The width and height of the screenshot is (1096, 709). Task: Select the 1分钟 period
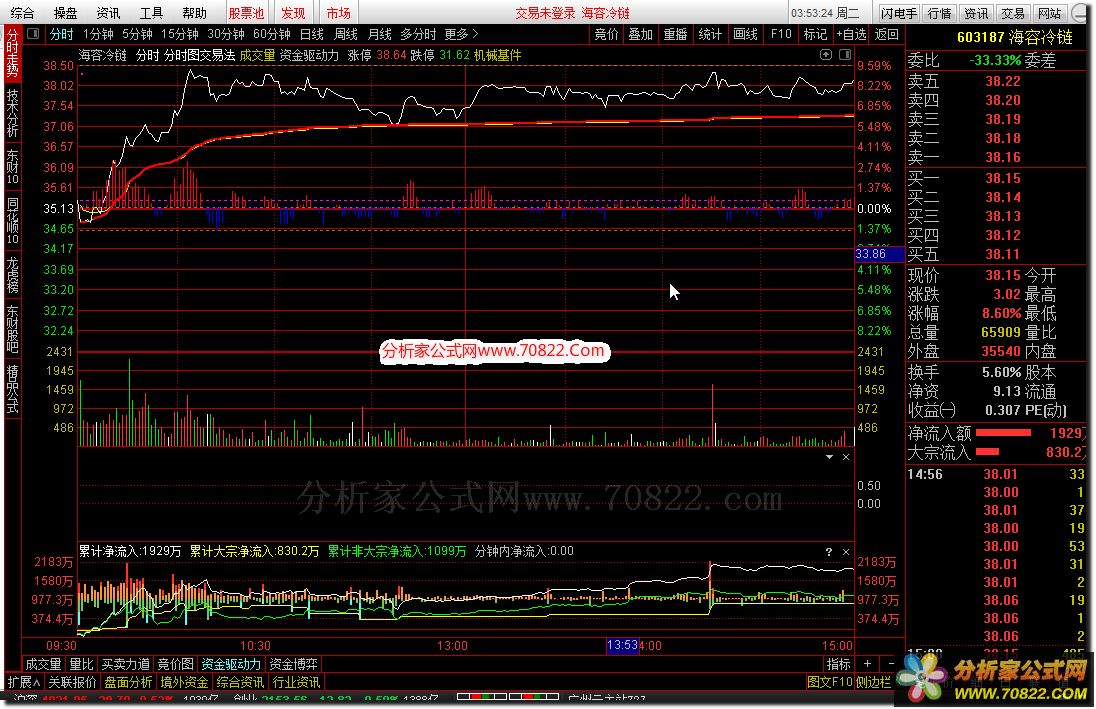tap(98, 34)
